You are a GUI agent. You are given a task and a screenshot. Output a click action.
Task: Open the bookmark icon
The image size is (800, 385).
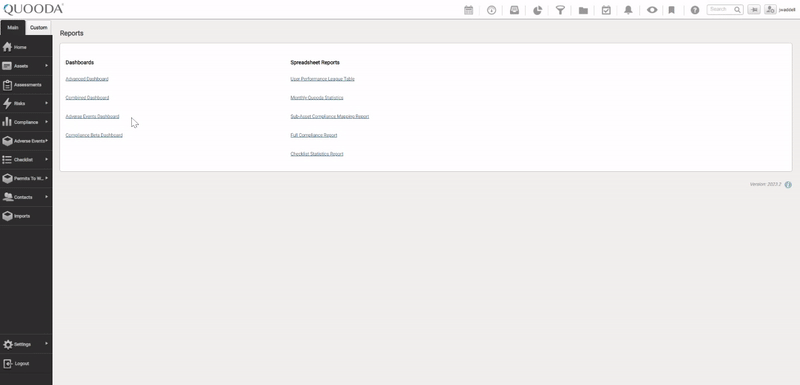pyautogui.click(x=671, y=10)
